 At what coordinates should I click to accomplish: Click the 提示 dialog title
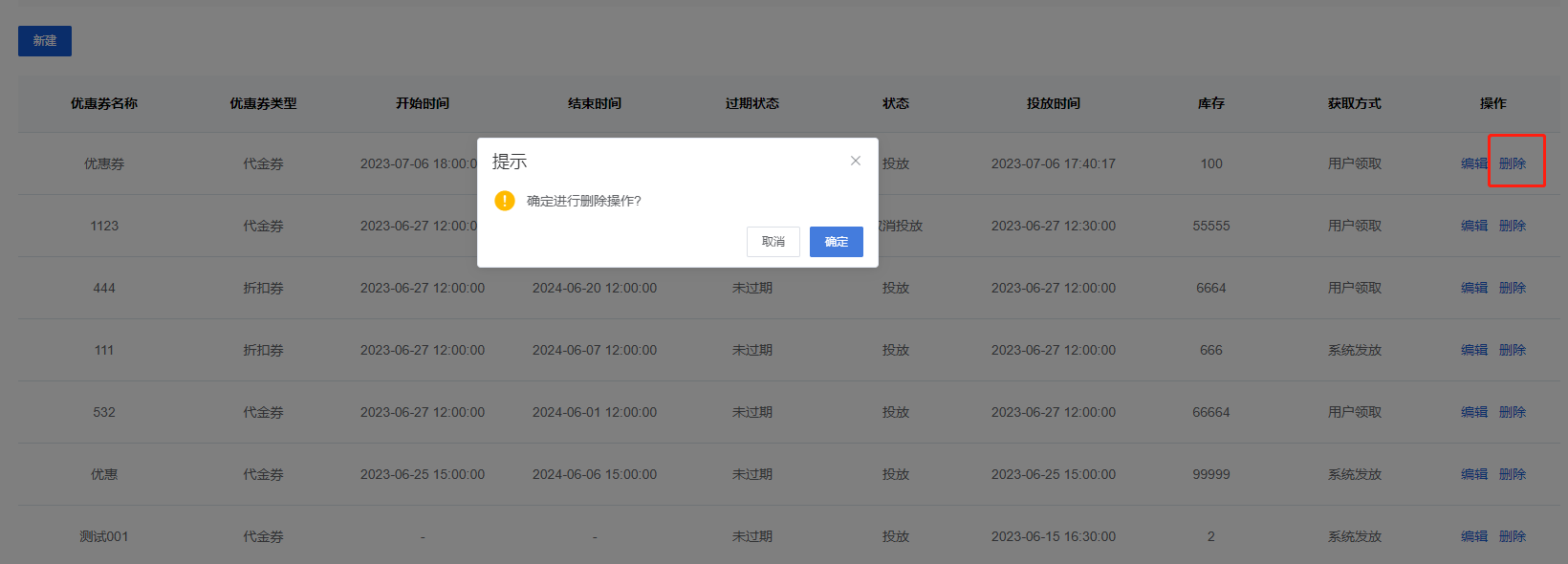click(510, 162)
